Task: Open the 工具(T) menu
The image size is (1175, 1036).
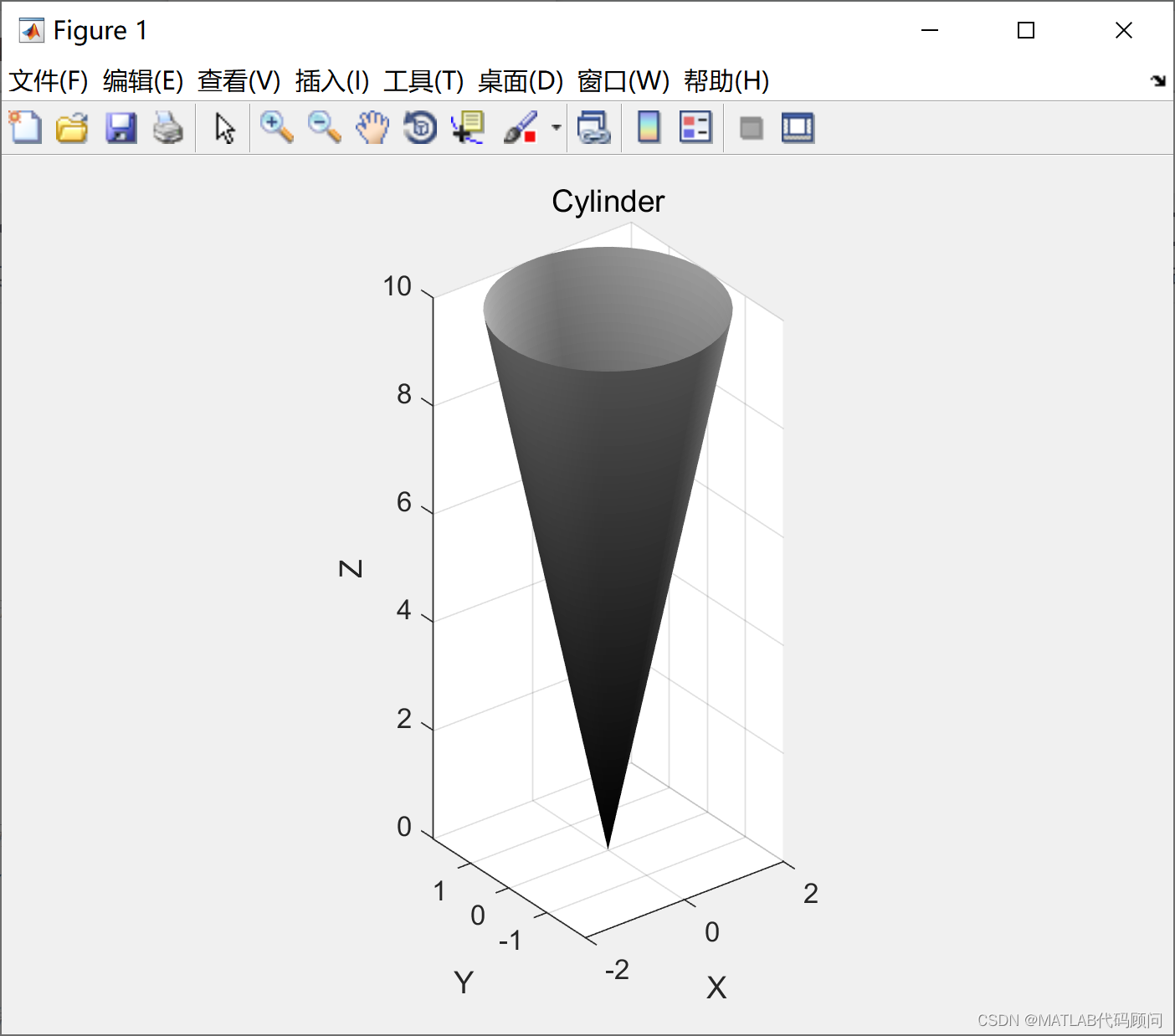Action: point(424,81)
